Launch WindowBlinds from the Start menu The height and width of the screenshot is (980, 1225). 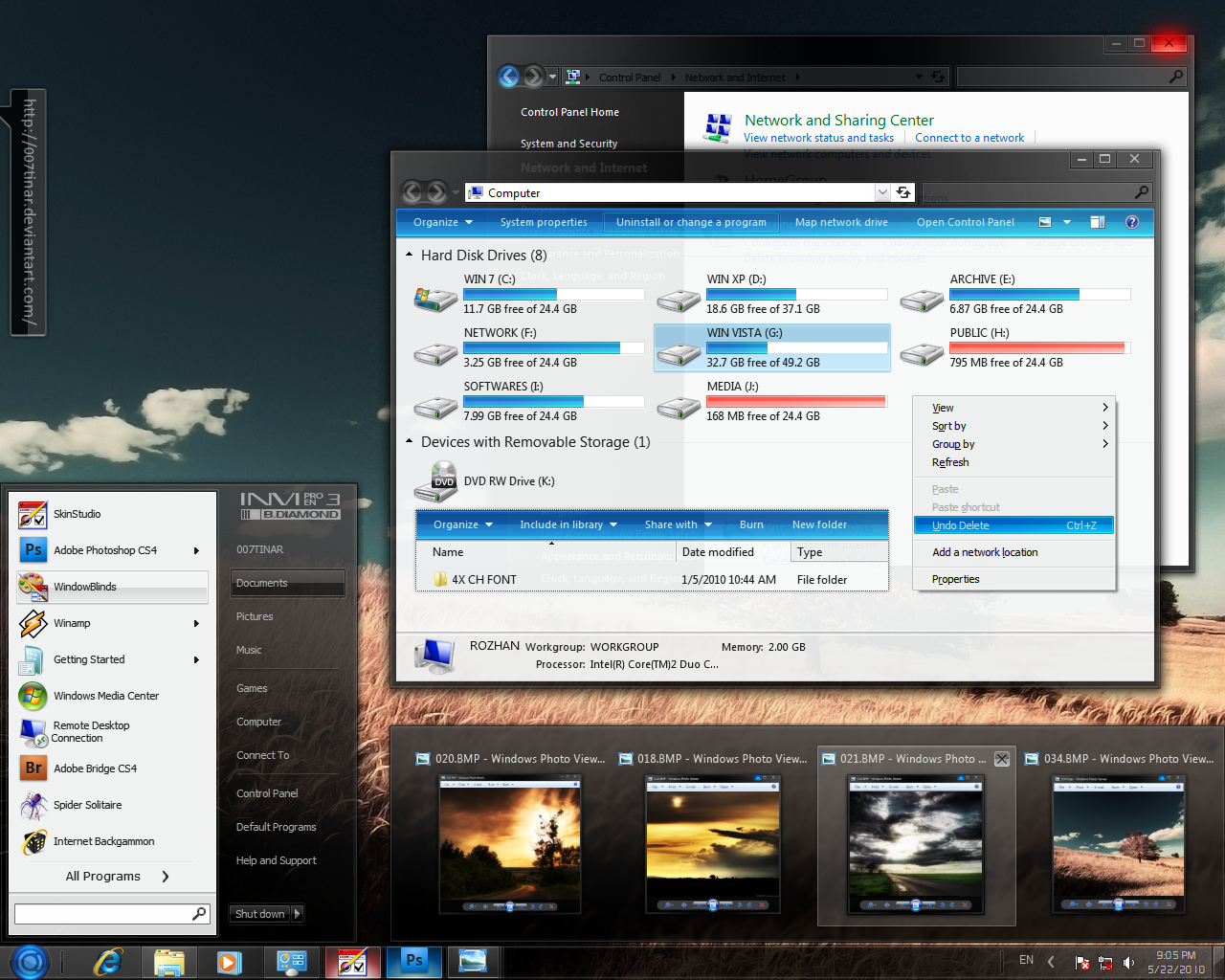click(x=112, y=587)
